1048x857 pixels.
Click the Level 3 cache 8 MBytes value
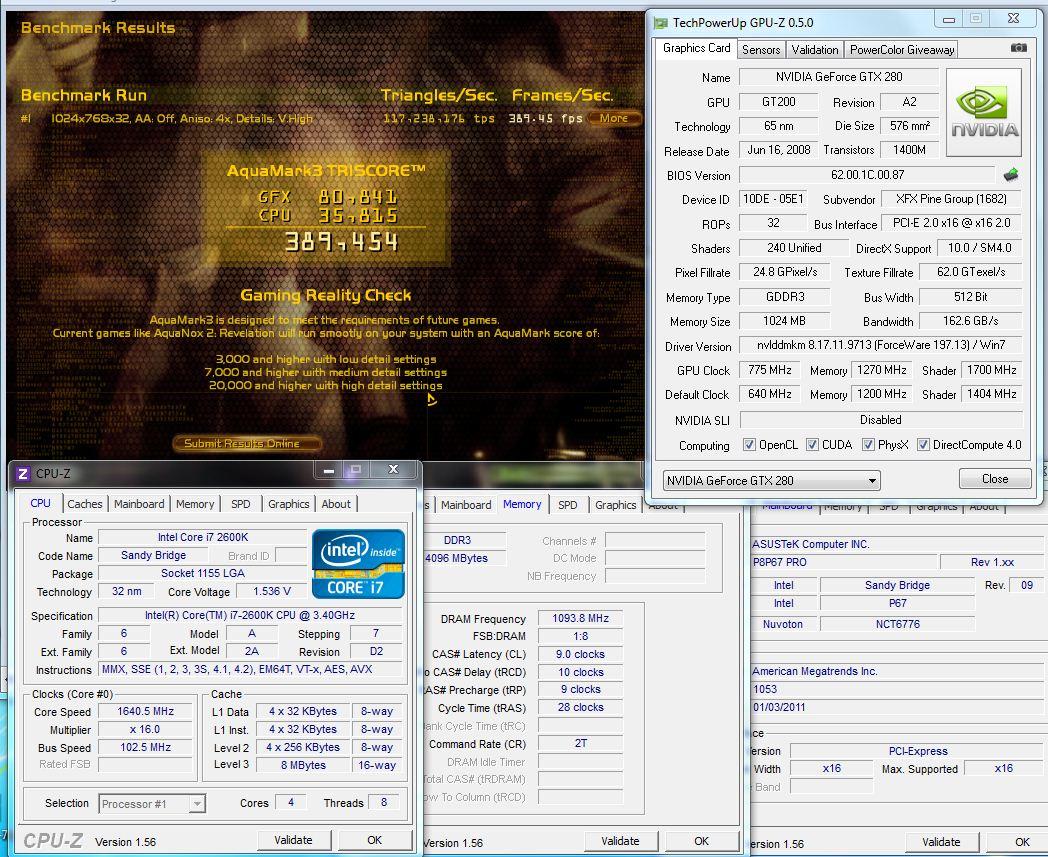click(303, 765)
